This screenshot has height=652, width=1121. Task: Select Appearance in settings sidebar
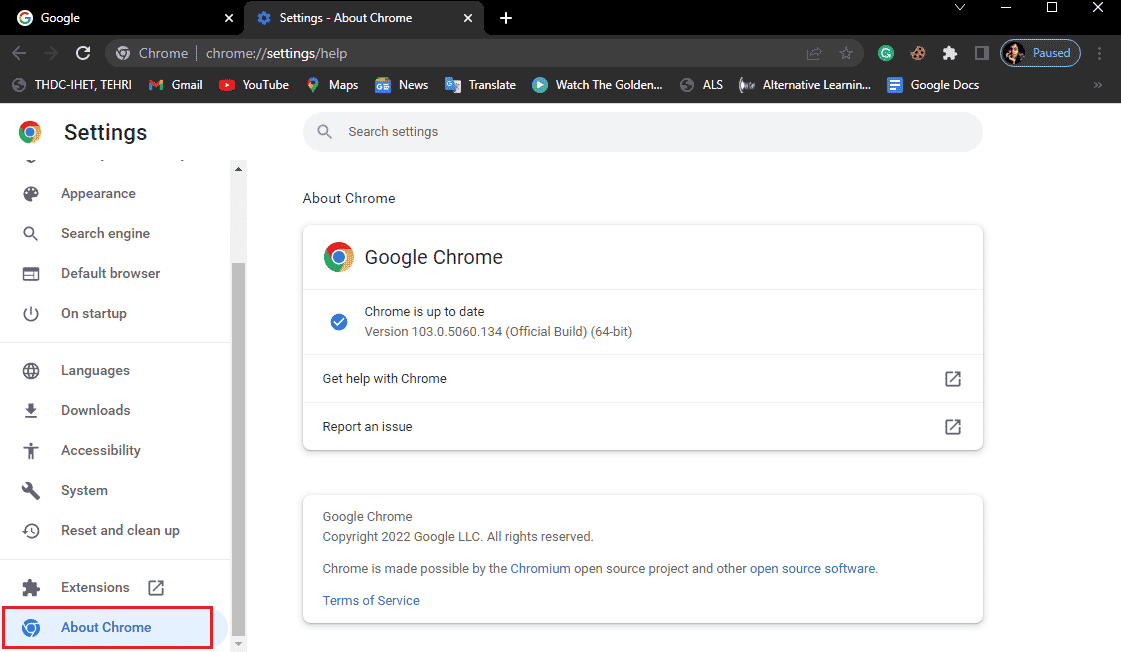pyautogui.click(x=98, y=194)
